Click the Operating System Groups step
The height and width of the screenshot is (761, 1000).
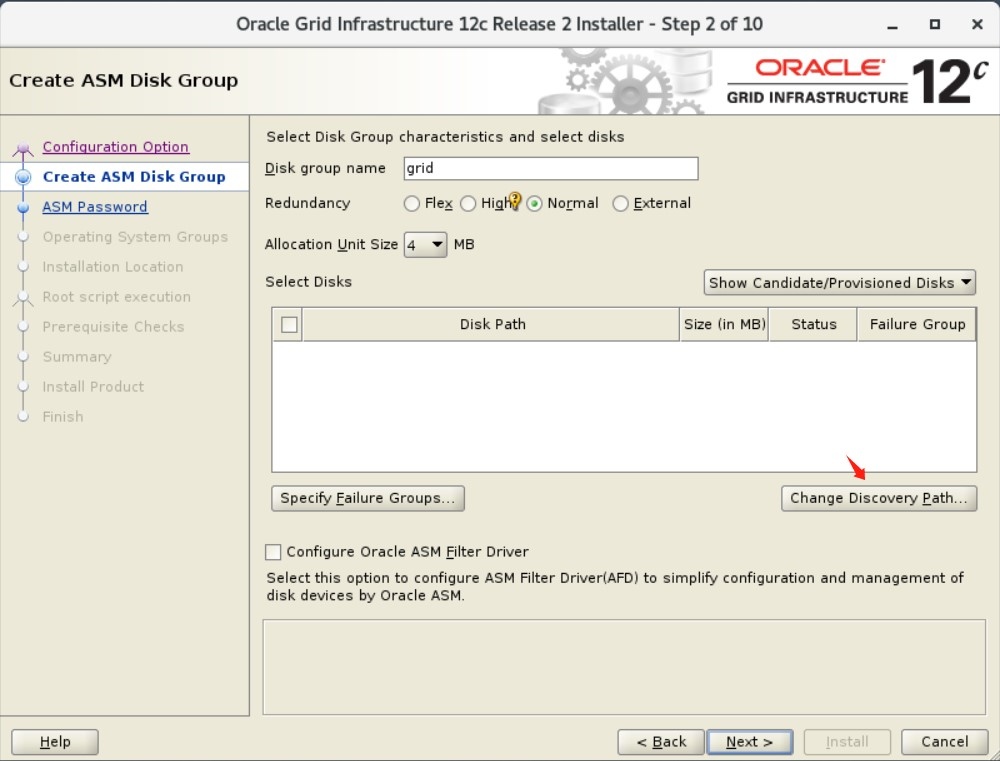(135, 237)
